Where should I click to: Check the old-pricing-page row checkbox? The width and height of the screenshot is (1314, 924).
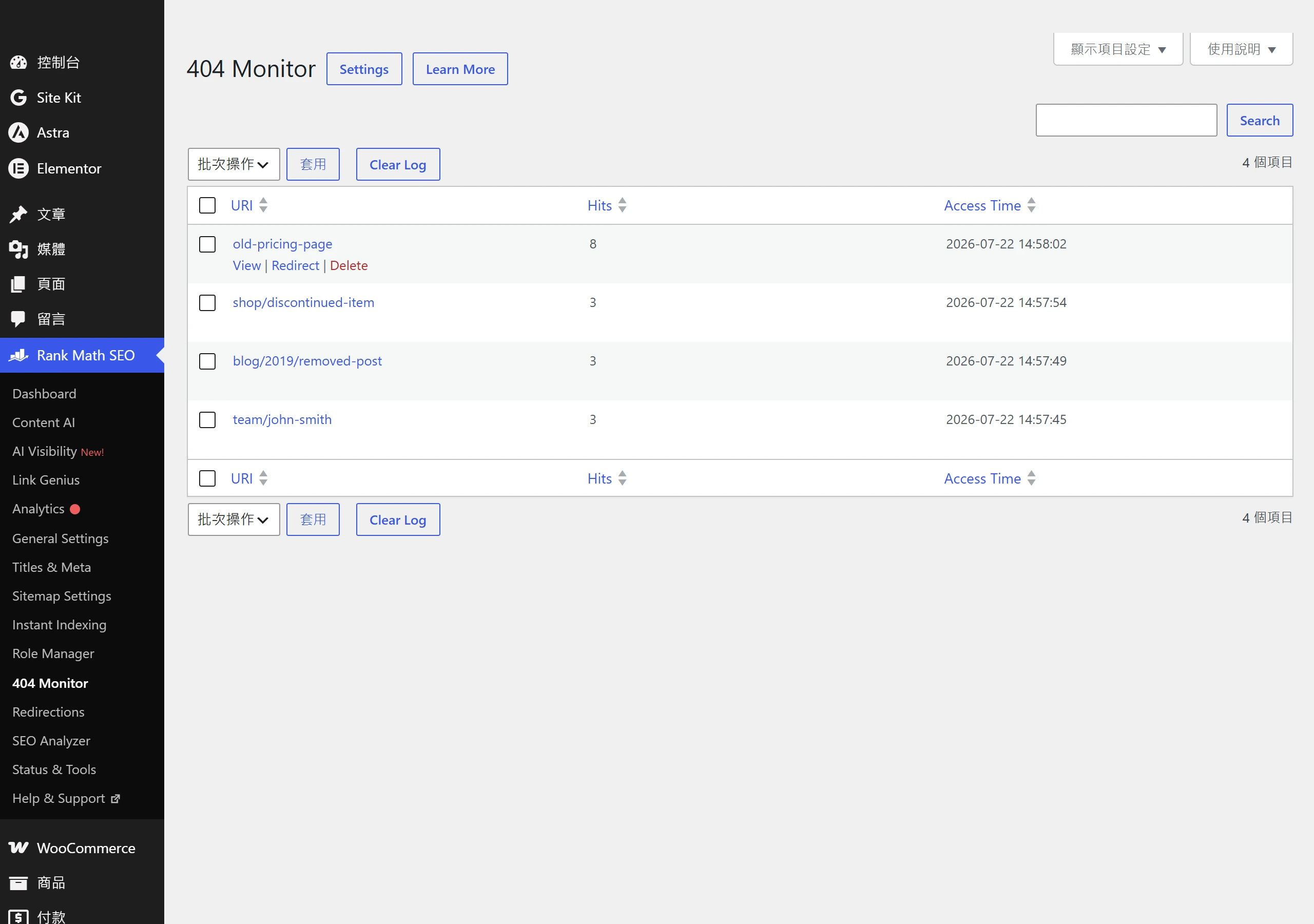207,244
